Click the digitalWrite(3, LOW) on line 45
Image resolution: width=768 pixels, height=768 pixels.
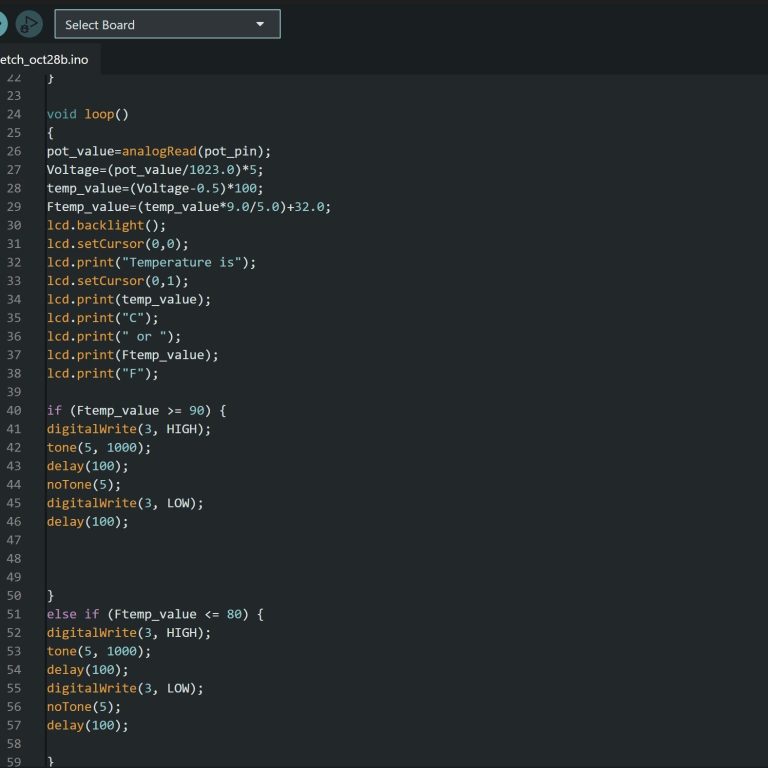coord(125,503)
